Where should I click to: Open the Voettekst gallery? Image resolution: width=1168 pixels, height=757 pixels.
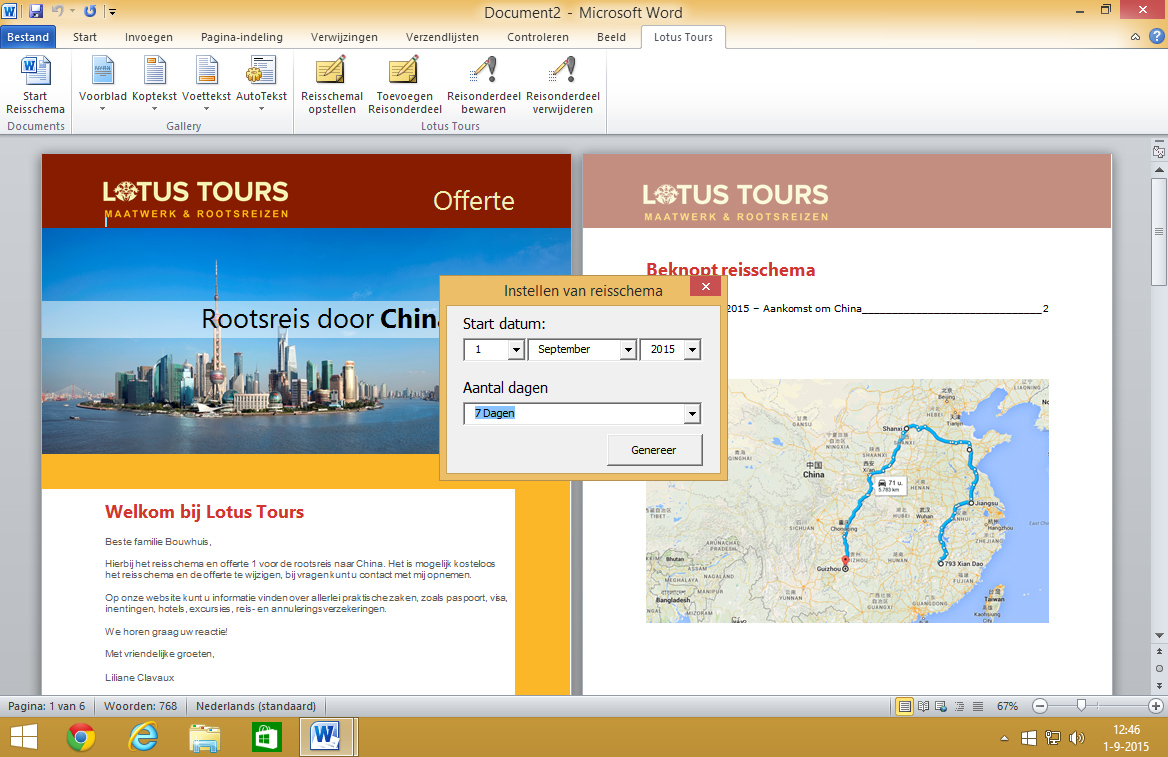(206, 83)
